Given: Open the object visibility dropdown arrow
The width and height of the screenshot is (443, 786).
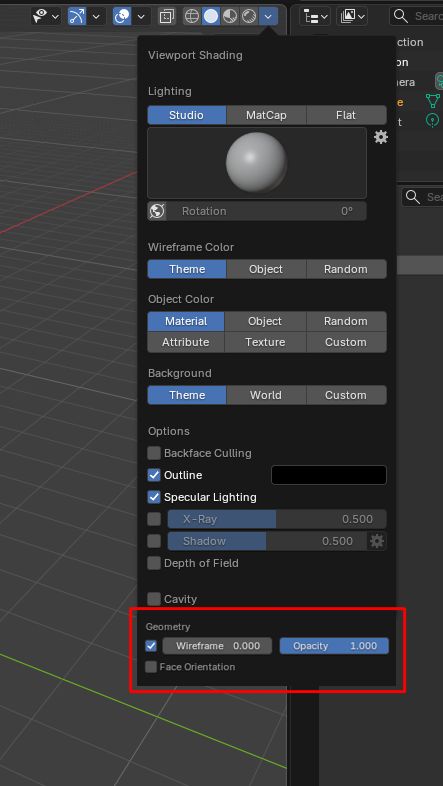Looking at the screenshot, I should click(55, 17).
